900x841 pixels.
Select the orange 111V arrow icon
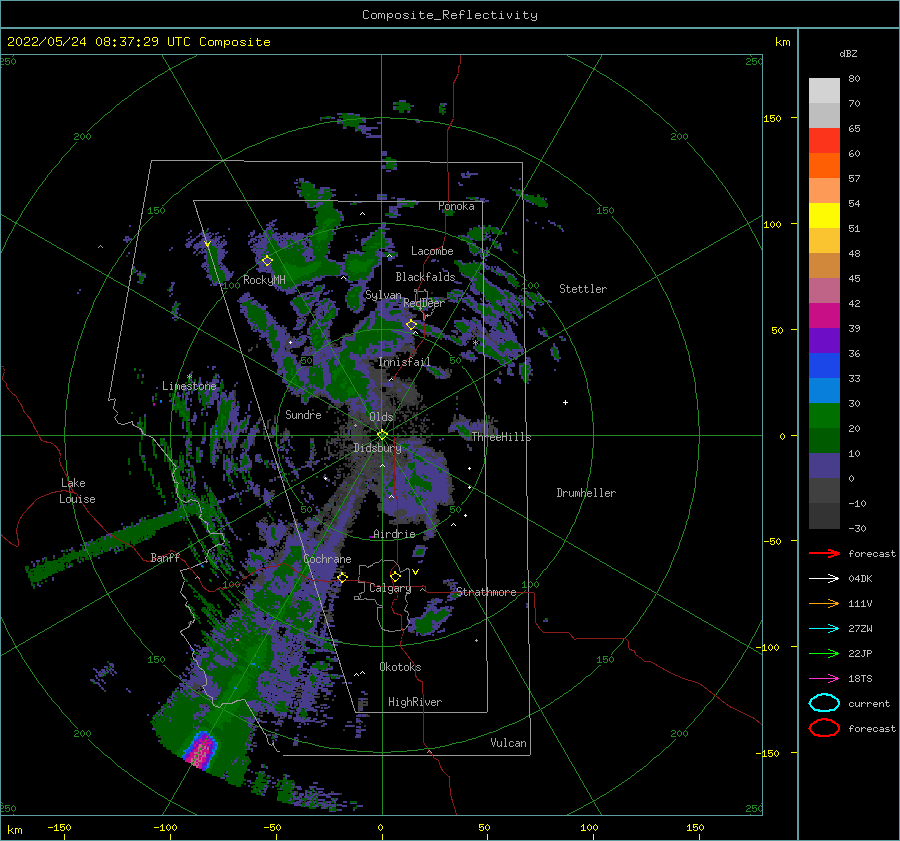coord(824,603)
